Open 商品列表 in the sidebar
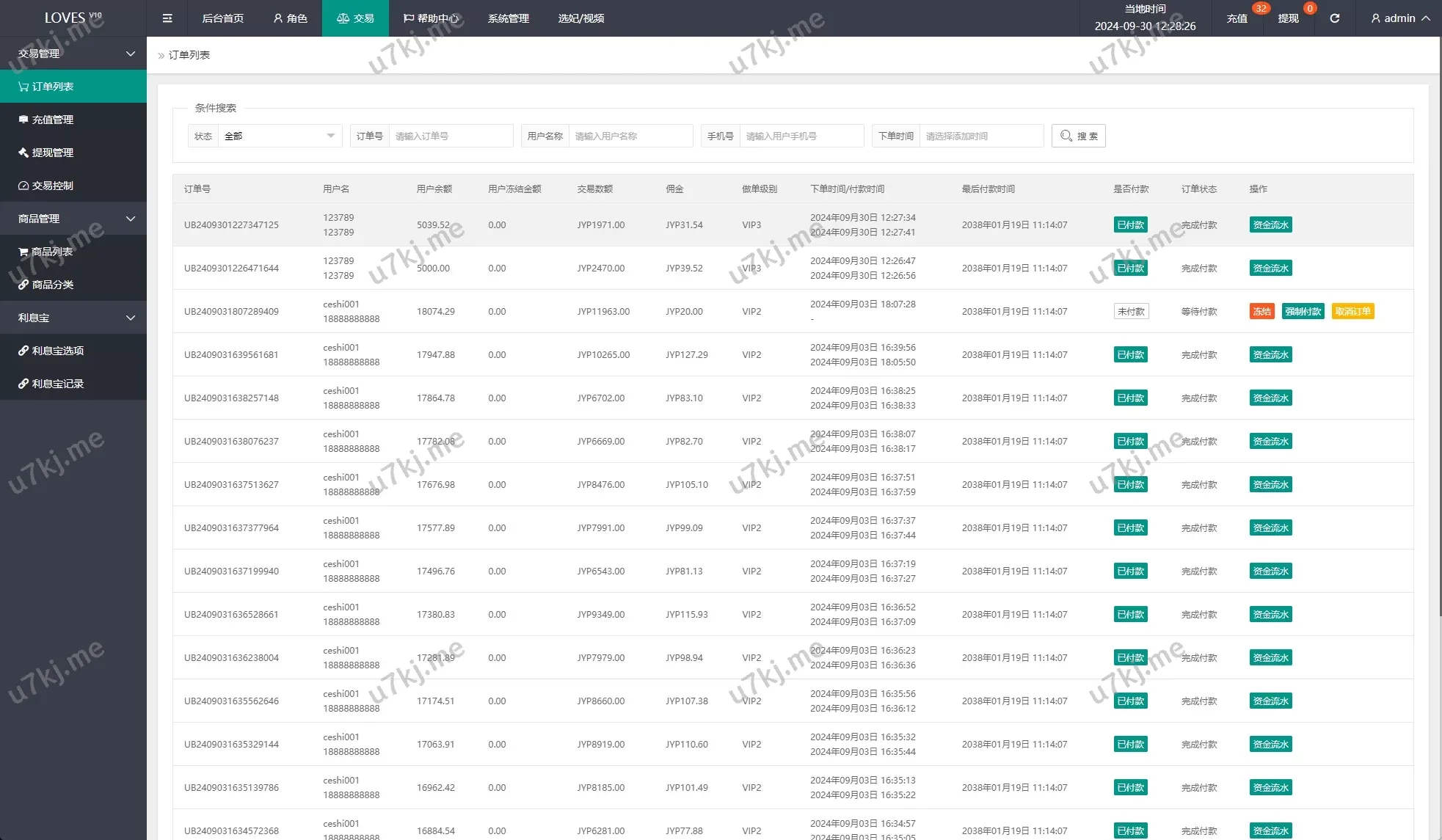The height and width of the screenshot is (840, 1442). [x=53, y=252]
